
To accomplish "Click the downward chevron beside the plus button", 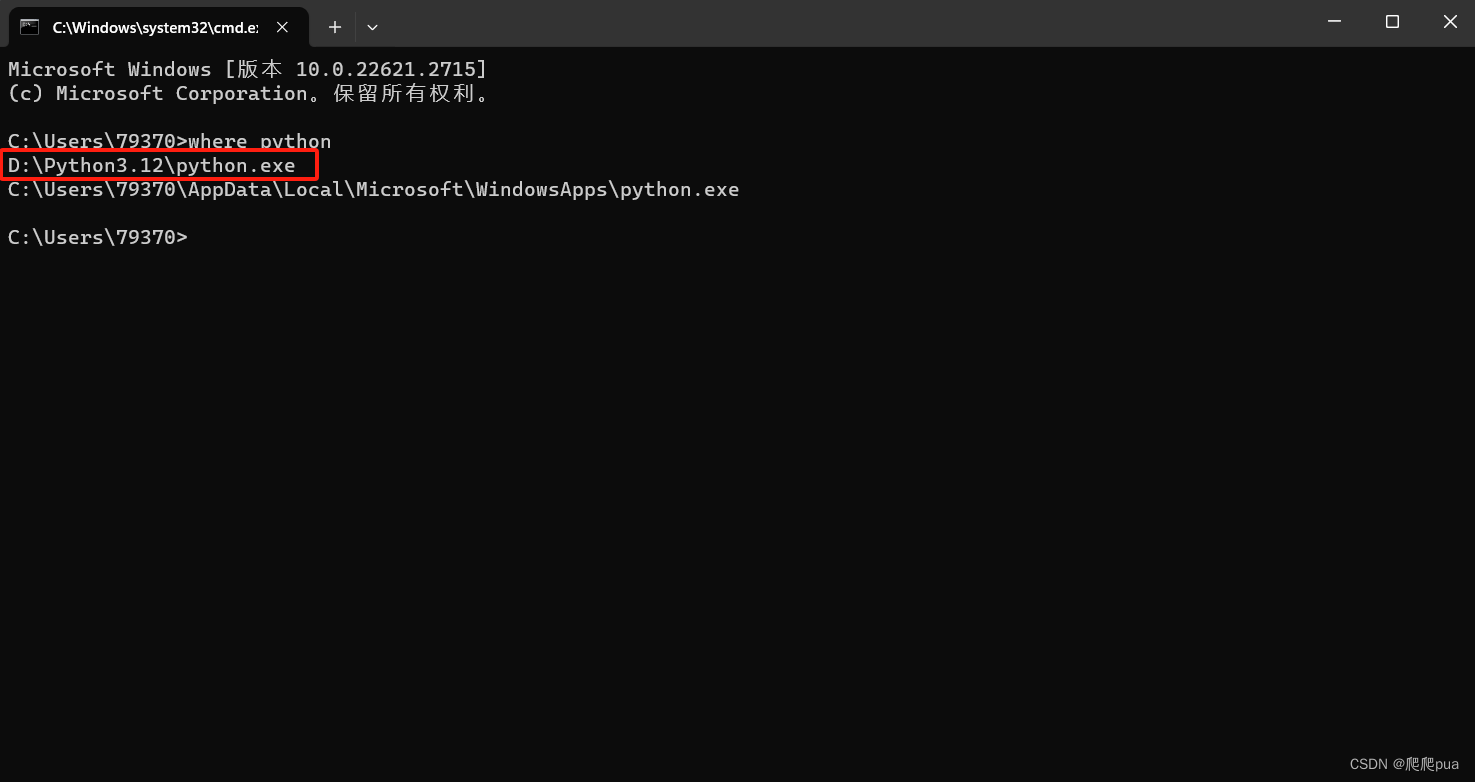I will 372,27.
